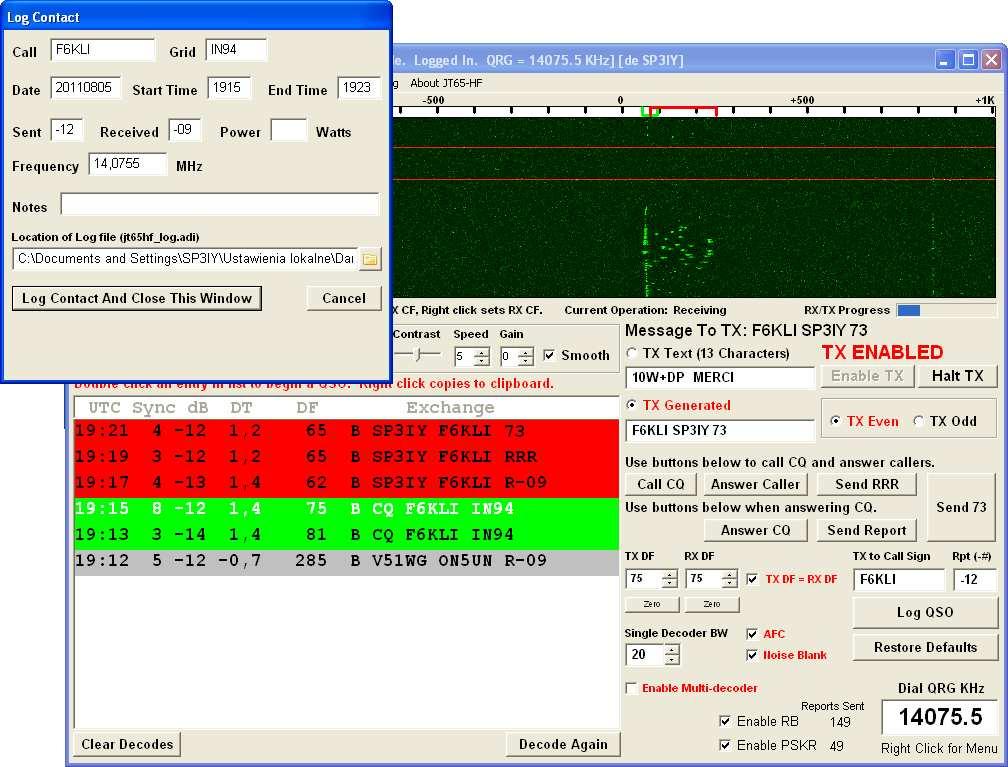Toggle TX DF = RX DF checkbox
Viewport: 1008px width, 767px height.
(752, 579)
